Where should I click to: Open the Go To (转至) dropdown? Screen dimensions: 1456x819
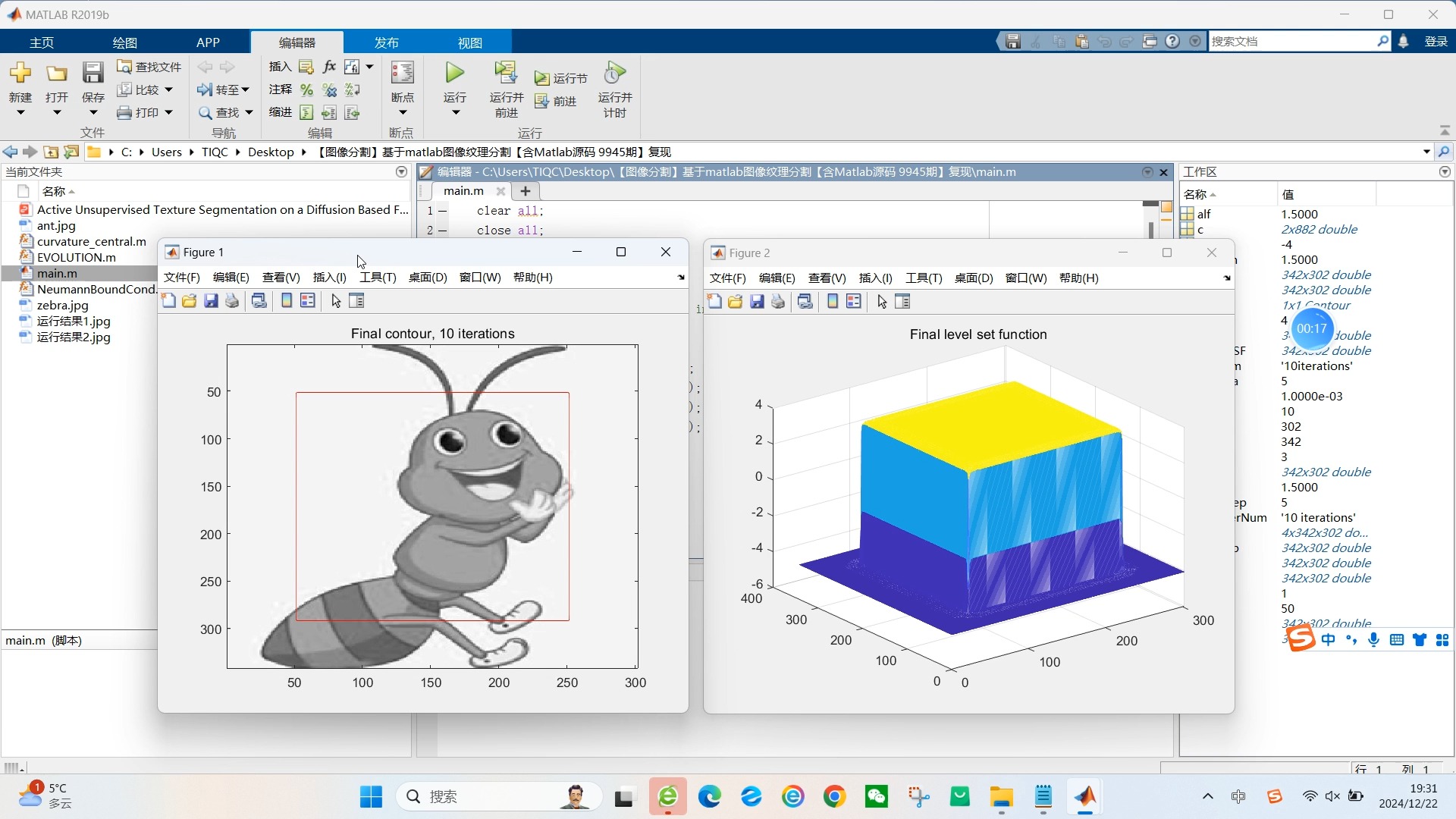coord(245,89)
